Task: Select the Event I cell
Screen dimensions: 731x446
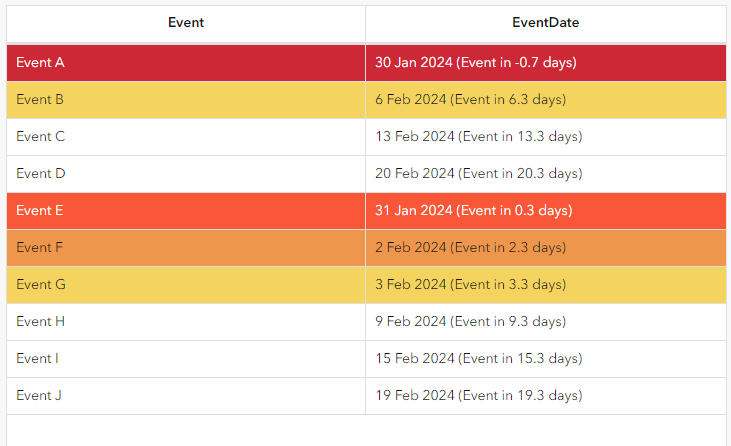Action: click(x=39, y=359)
